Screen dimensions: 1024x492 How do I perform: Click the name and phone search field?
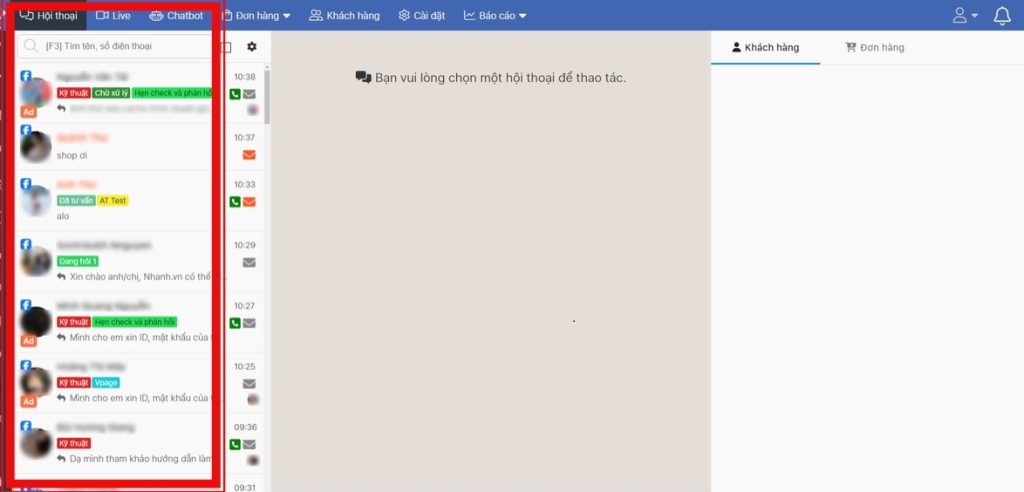click(120, 47)
